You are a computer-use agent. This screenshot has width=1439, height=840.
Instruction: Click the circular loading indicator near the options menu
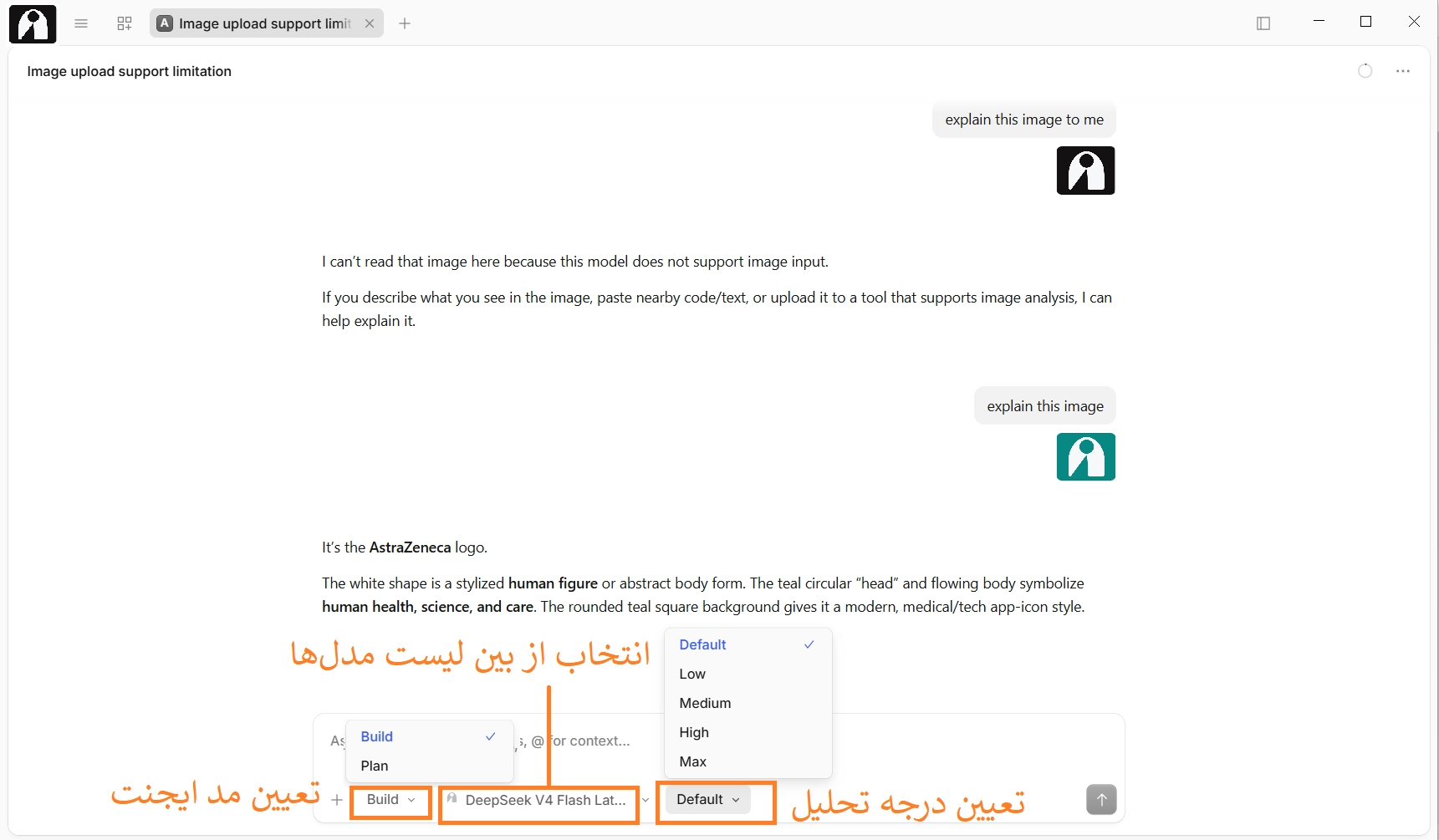click(x=1365, y=71)
